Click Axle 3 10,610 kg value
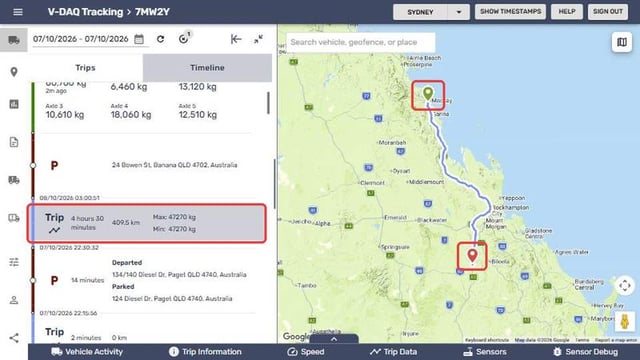The width and height of the screenshot is (640, 360). point(65,115)
